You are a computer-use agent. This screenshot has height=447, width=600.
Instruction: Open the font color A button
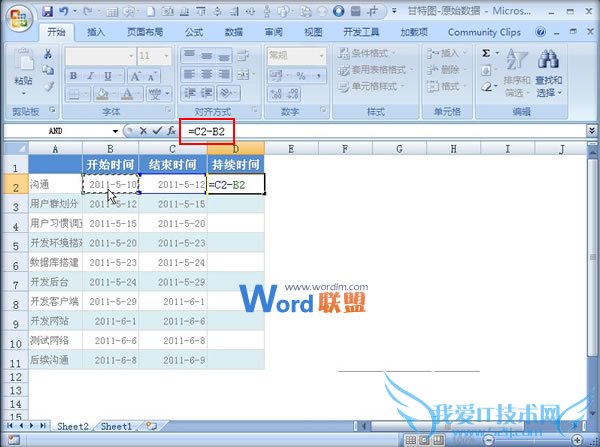pyautogui.click(x=127, y=93)
